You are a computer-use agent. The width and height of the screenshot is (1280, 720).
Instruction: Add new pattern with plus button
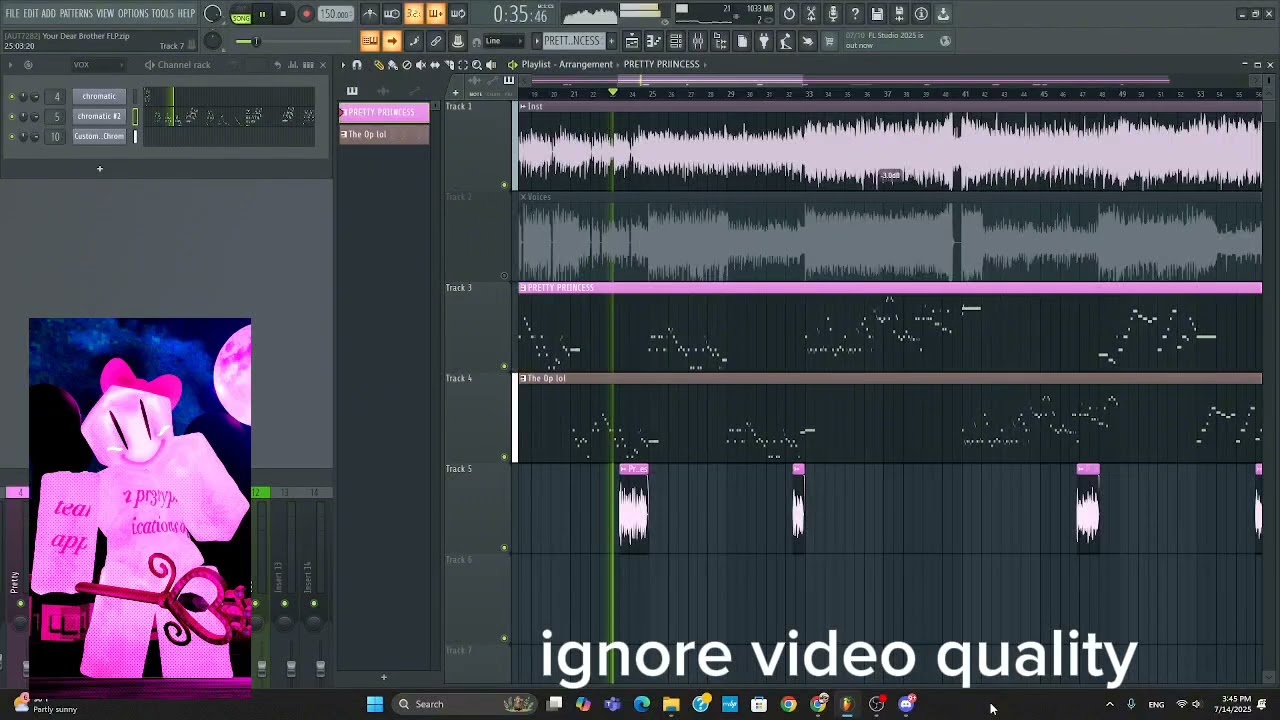(610, 41)
